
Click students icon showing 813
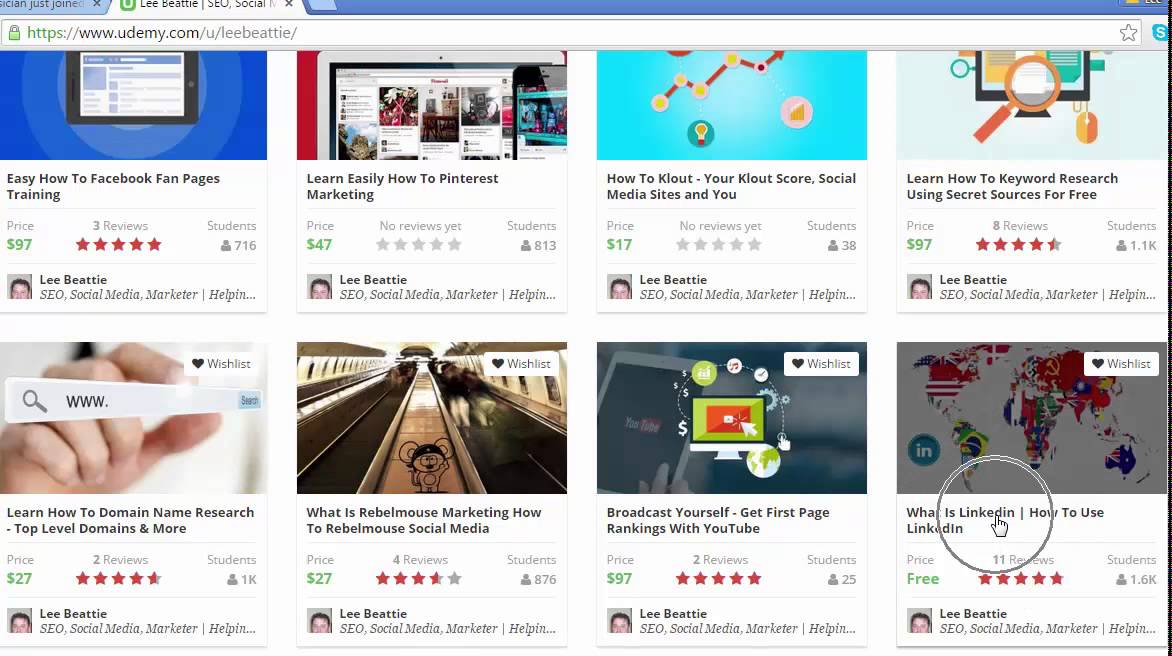click(525, 245)
